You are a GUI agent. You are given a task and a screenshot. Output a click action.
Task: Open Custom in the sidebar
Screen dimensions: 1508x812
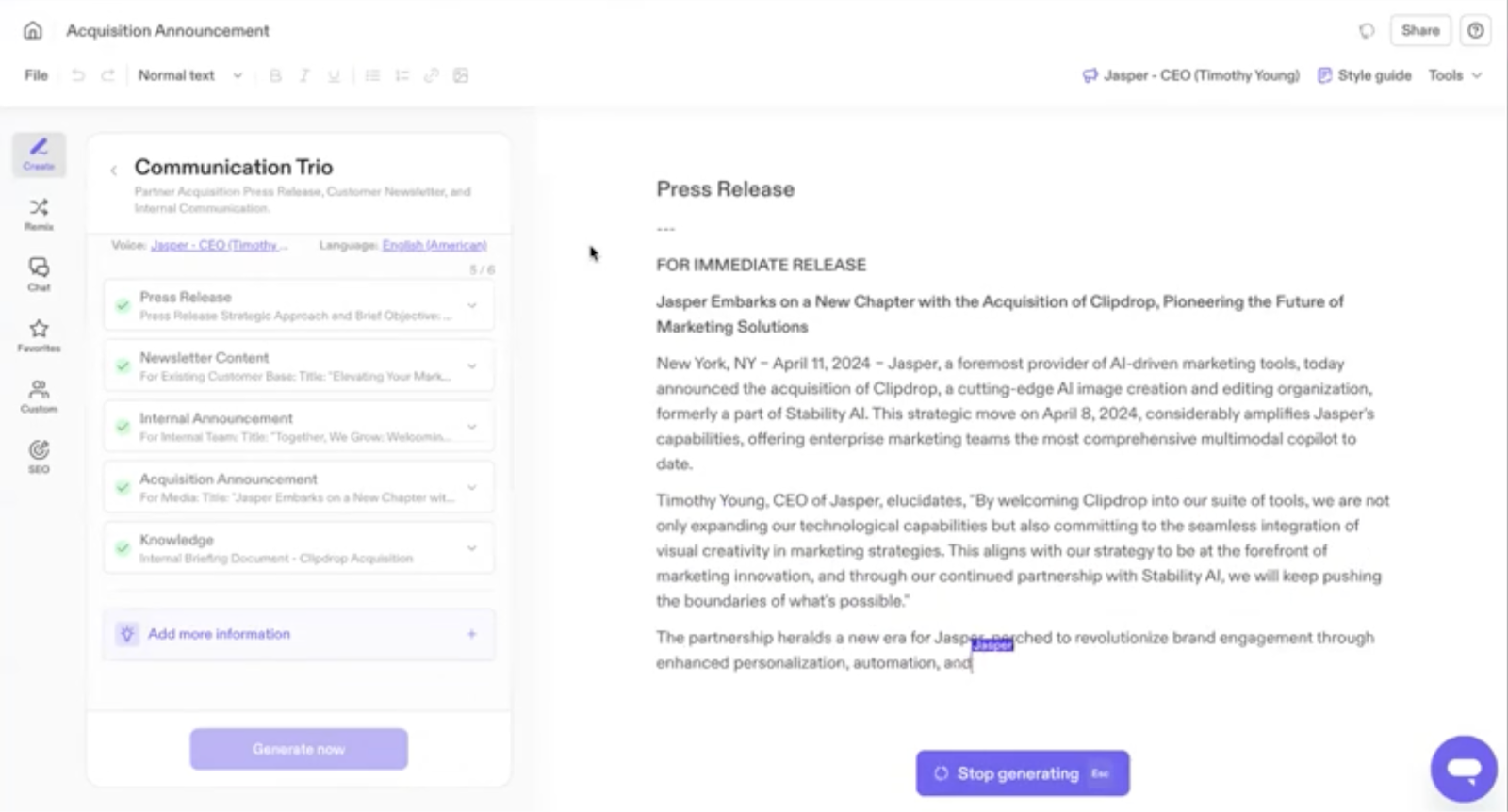[x=39, y=397]
